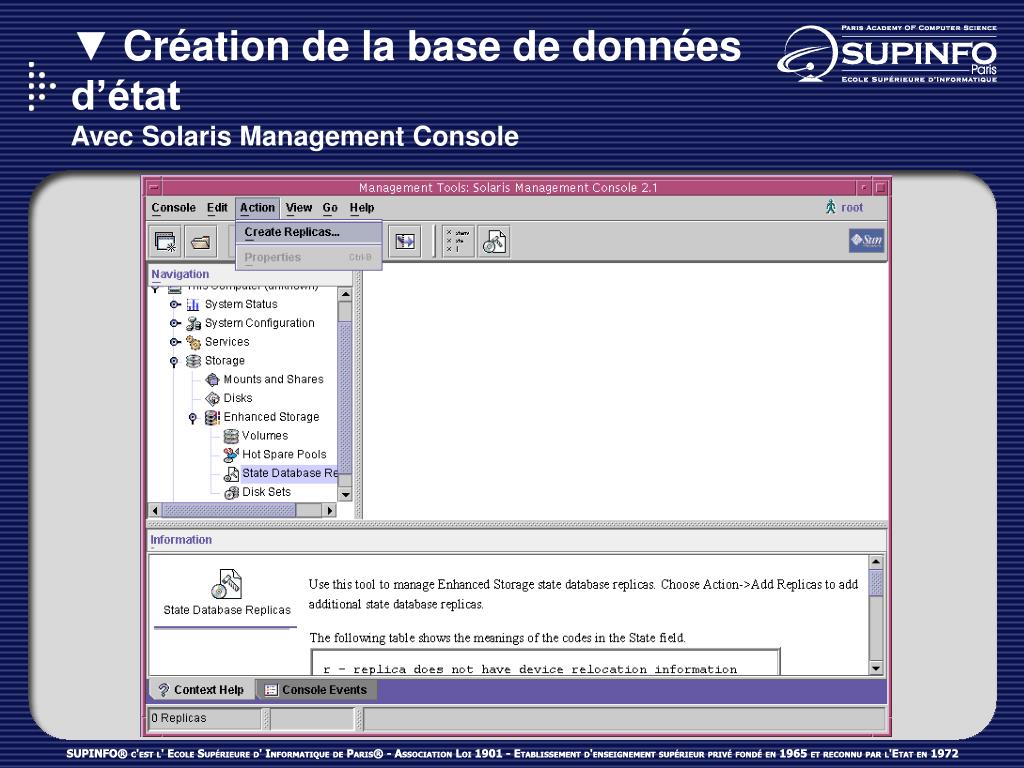Click the Context Help question icon

pyautogui.click(x=163, y=690)
